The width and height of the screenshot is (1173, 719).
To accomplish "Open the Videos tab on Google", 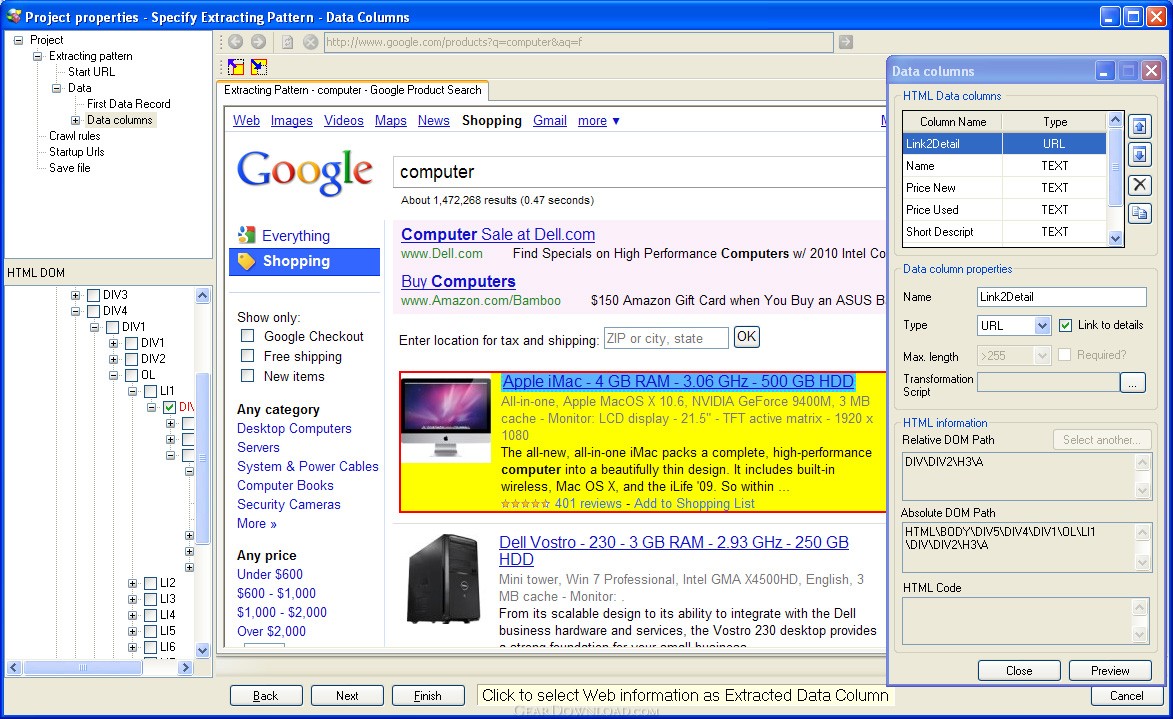I will pos(343,120).
